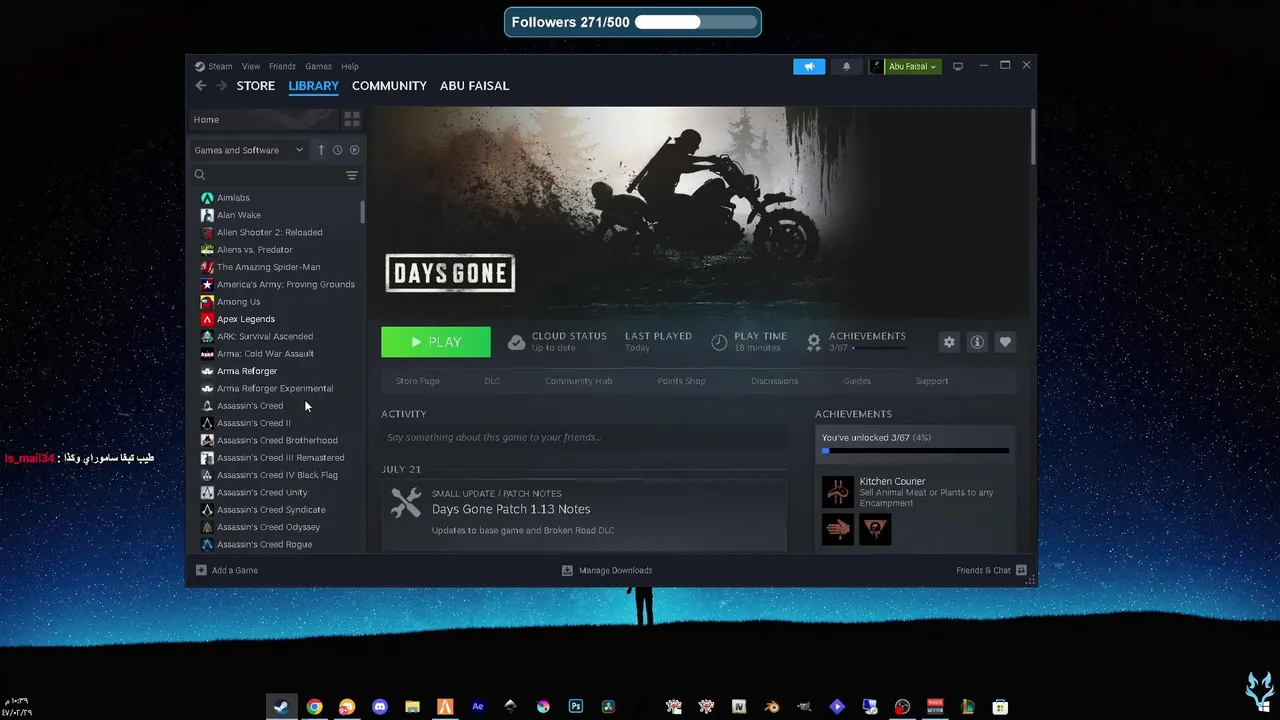Screen dimensions: 1280x720
Task: Open the Games menu
Action: (318, 66)
